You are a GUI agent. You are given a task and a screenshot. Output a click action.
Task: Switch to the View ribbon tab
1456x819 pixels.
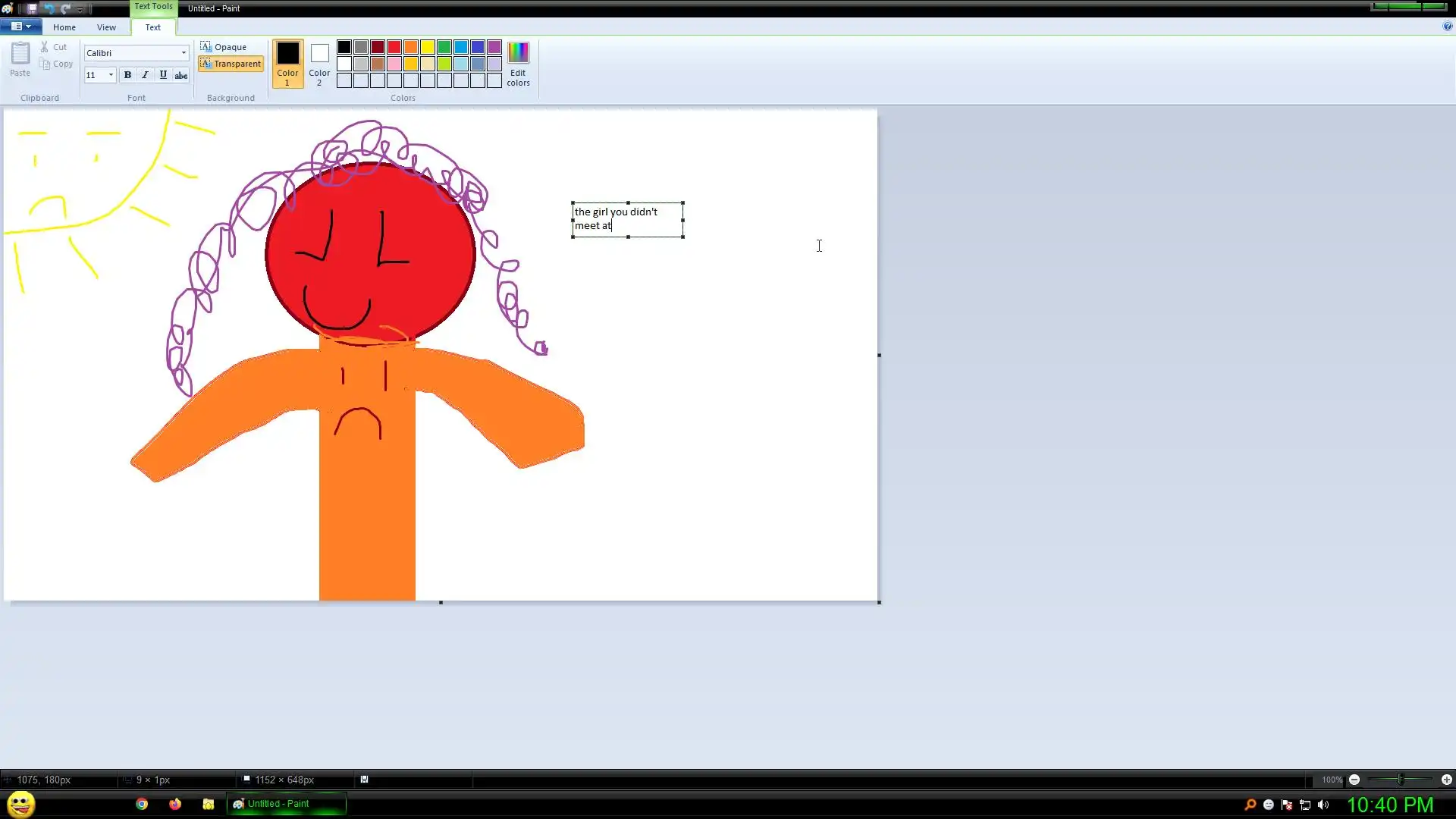click(x=106, y=27)
